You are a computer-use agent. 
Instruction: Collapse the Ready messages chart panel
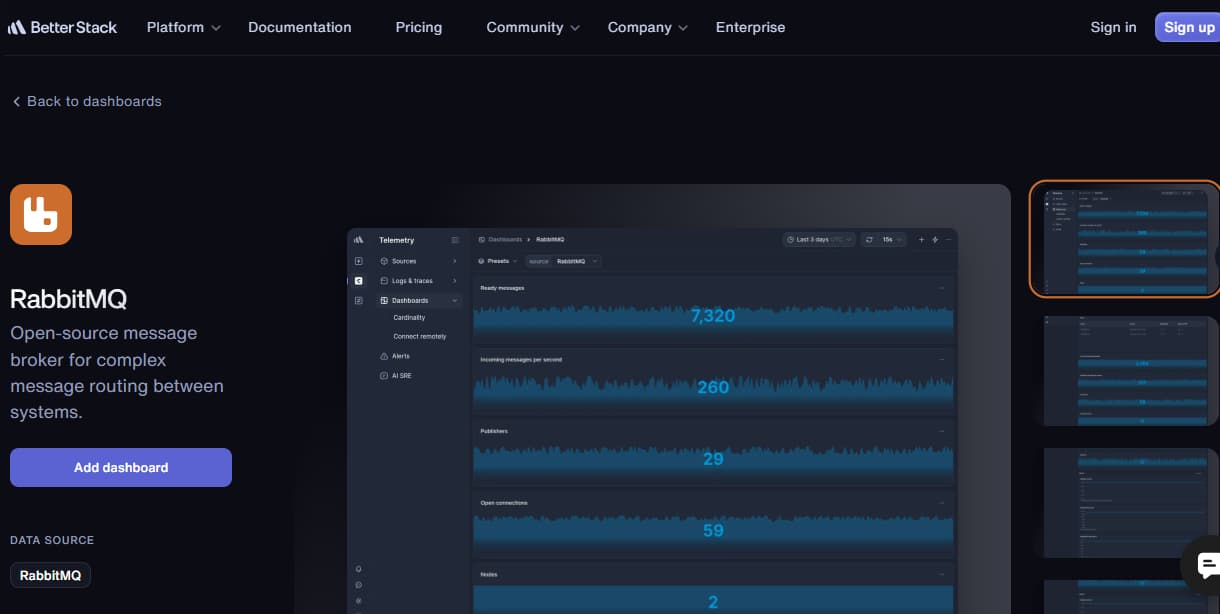(940, 287)
